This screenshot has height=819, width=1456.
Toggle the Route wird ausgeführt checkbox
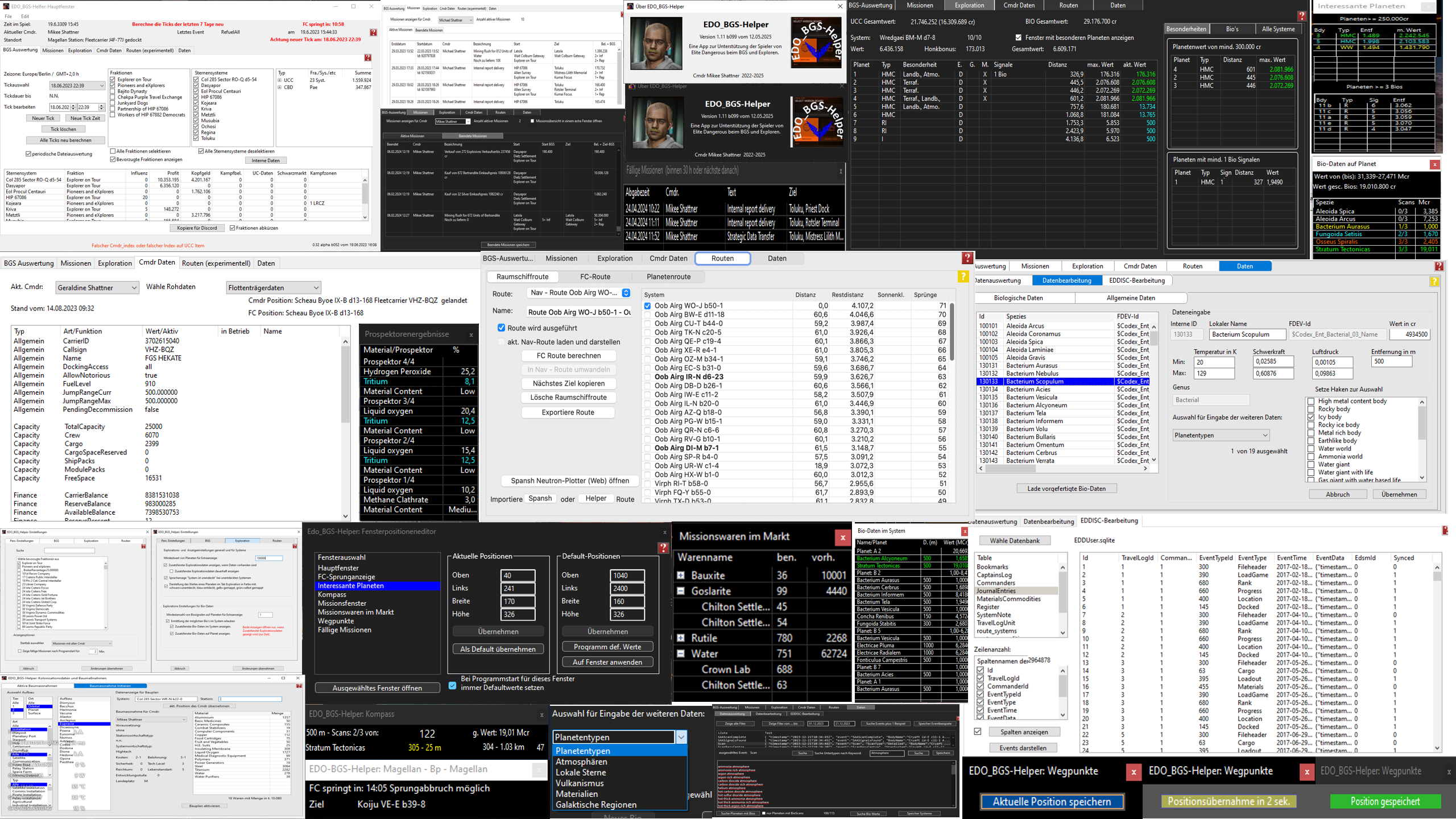pos(501,328)
